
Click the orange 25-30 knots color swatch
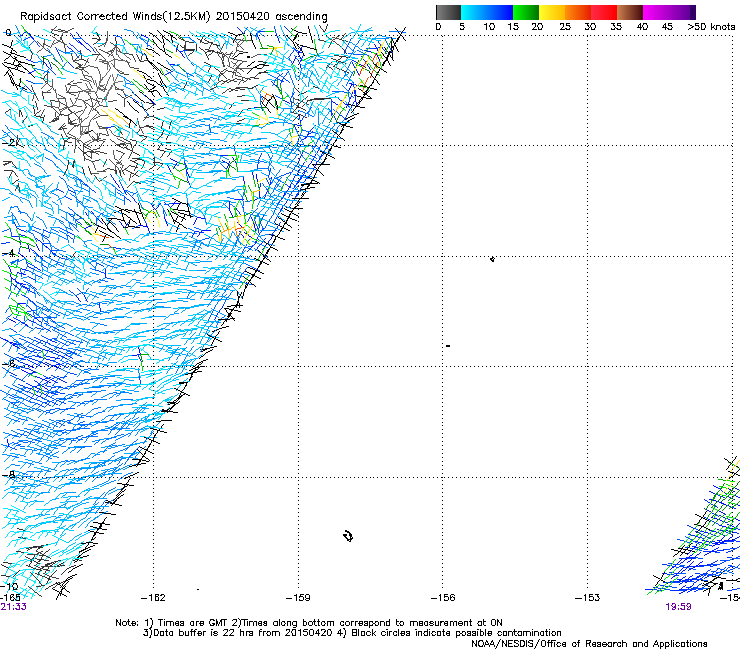point(578,12)
